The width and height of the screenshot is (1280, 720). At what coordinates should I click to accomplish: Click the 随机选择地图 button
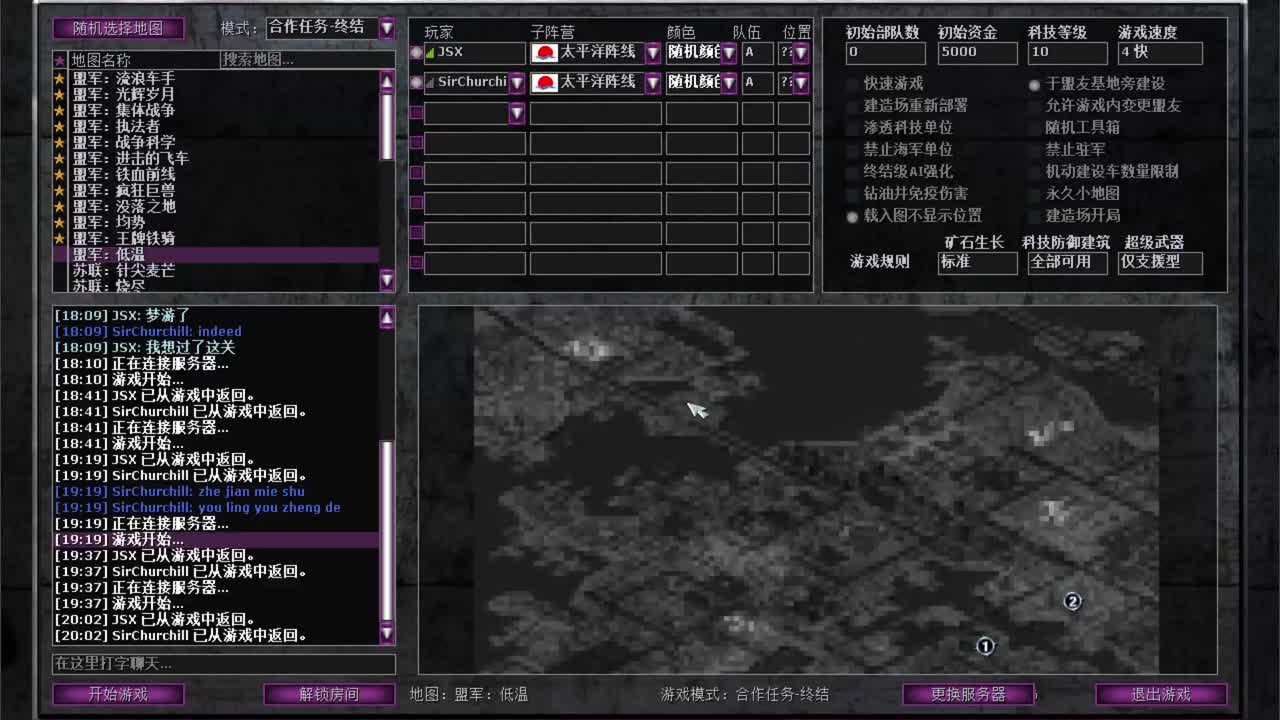pos(118,28)
